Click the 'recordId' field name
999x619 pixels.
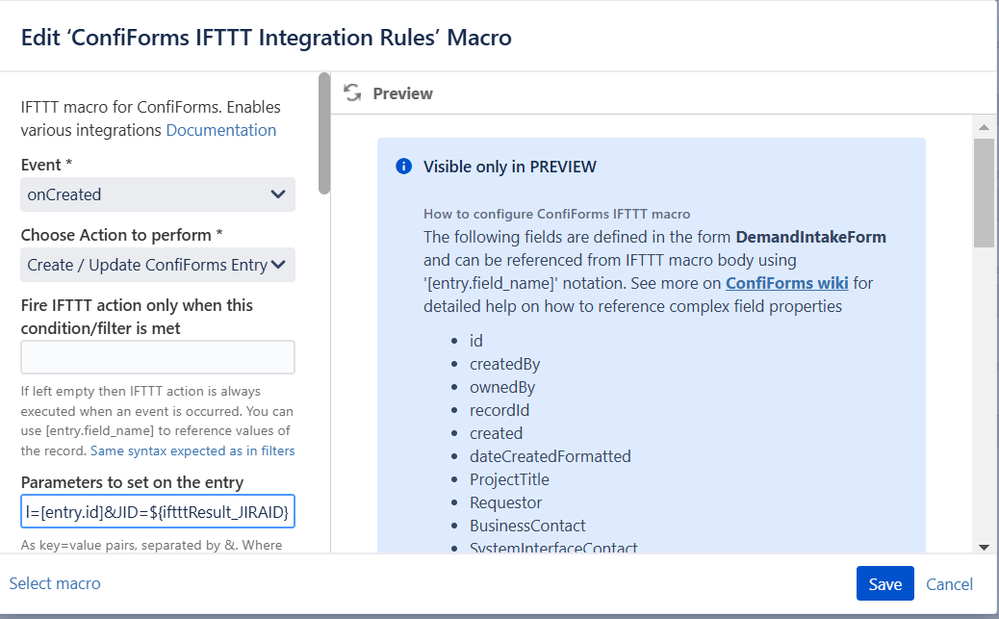point(500,410)
